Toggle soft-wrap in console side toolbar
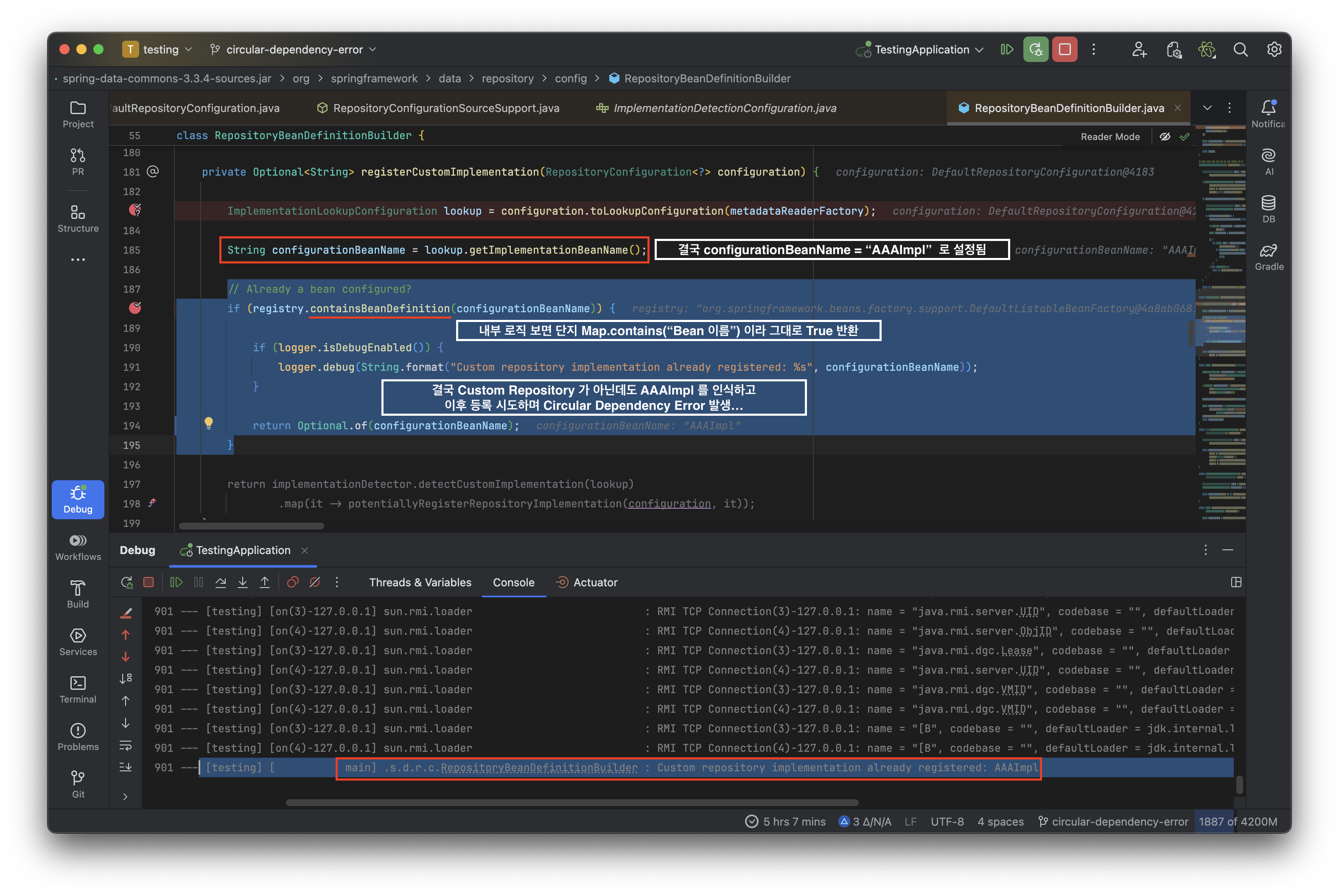Screen dimensions: 1339x896 (x=126, y=746)
